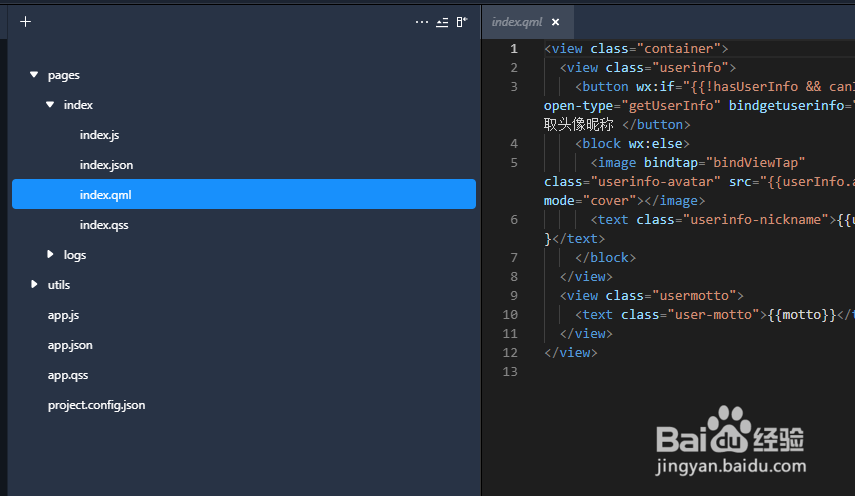855x496 pixels.
Task: Click the "userinfo-nickname" class value
Action: click(x=755, y=220)
